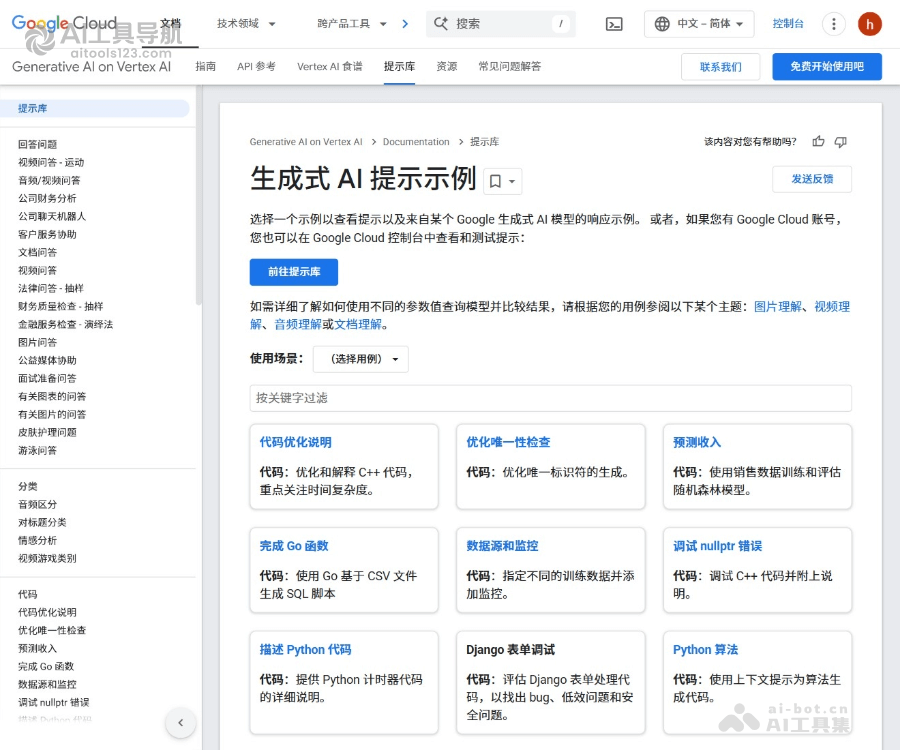The height and width of the screenshot is (750, 900).
Task: Select 视频游戏类别 in sidebar
Action: pyautogui.click(x=47, y=558)
